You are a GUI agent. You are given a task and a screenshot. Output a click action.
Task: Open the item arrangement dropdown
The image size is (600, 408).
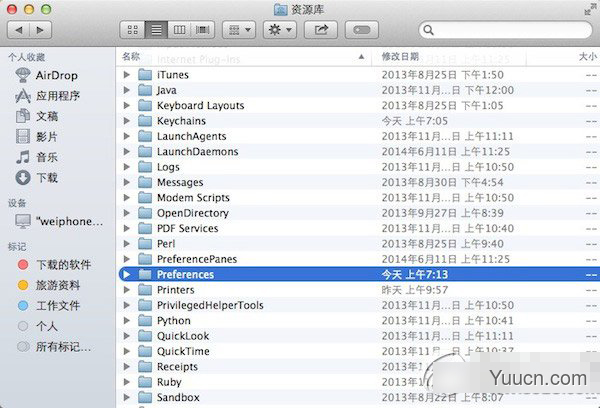point(239,30)
